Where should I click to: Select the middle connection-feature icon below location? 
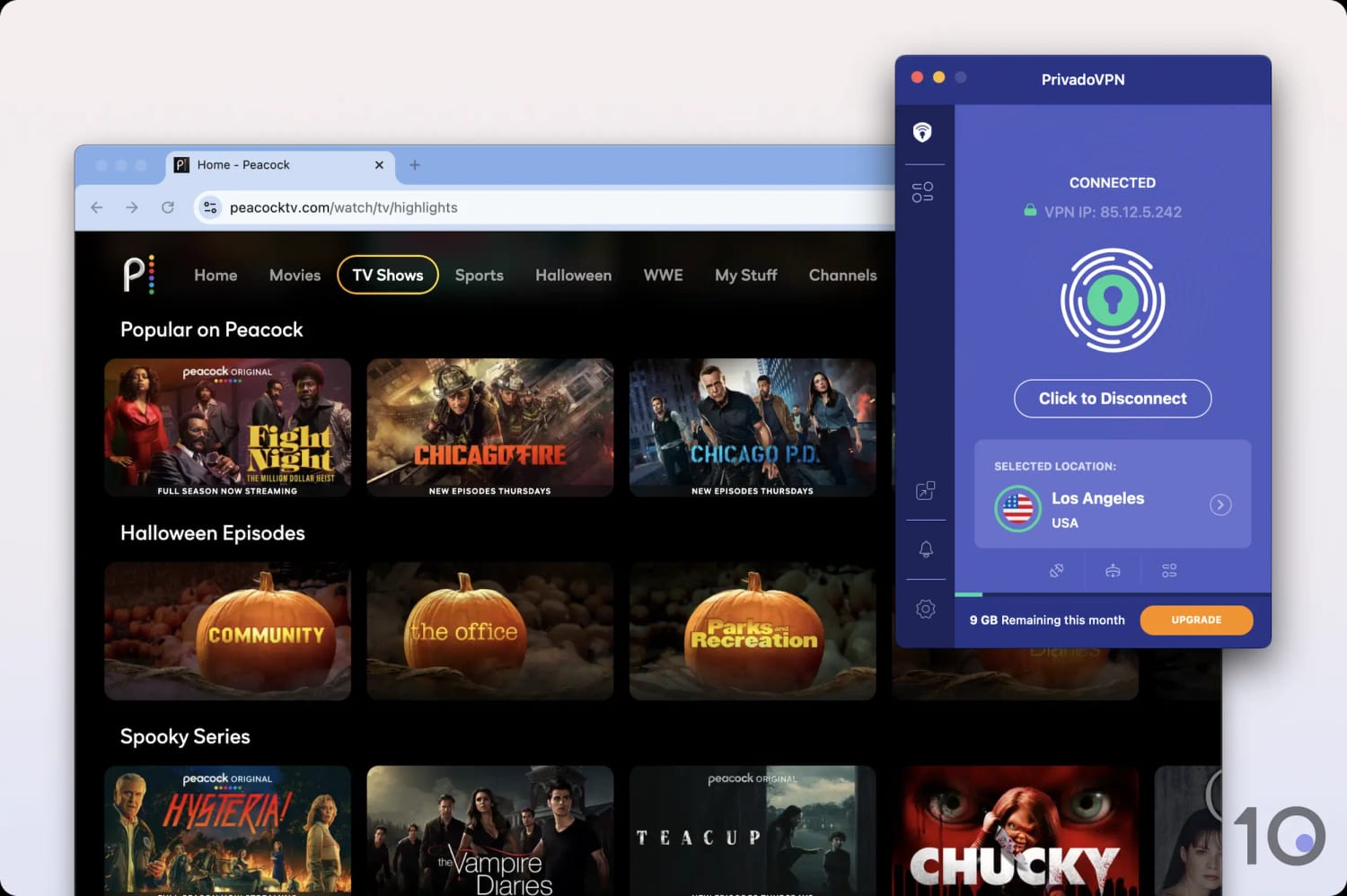[1113, 570]
